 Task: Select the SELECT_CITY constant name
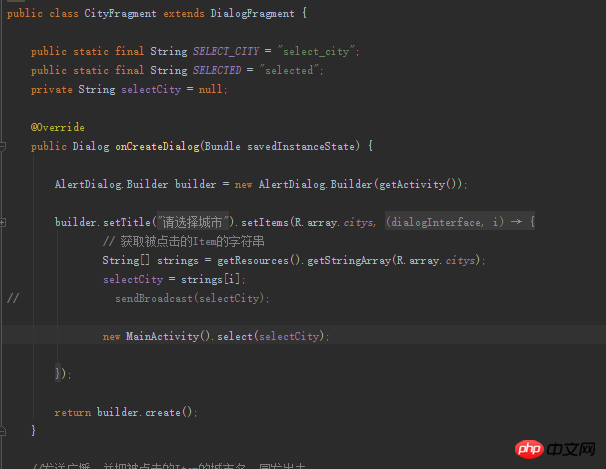pos(226,51)
